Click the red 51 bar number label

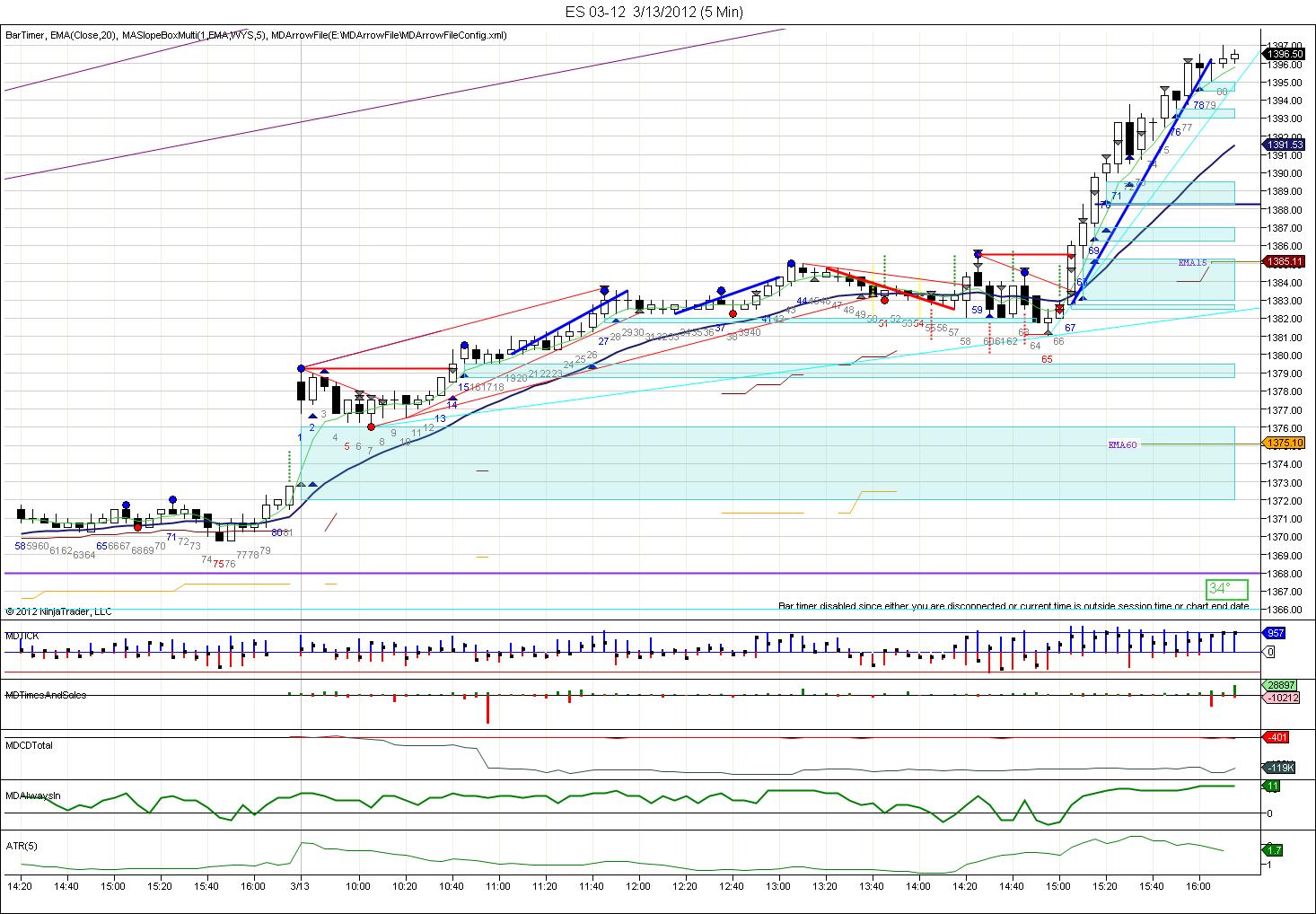pos(883,323)
